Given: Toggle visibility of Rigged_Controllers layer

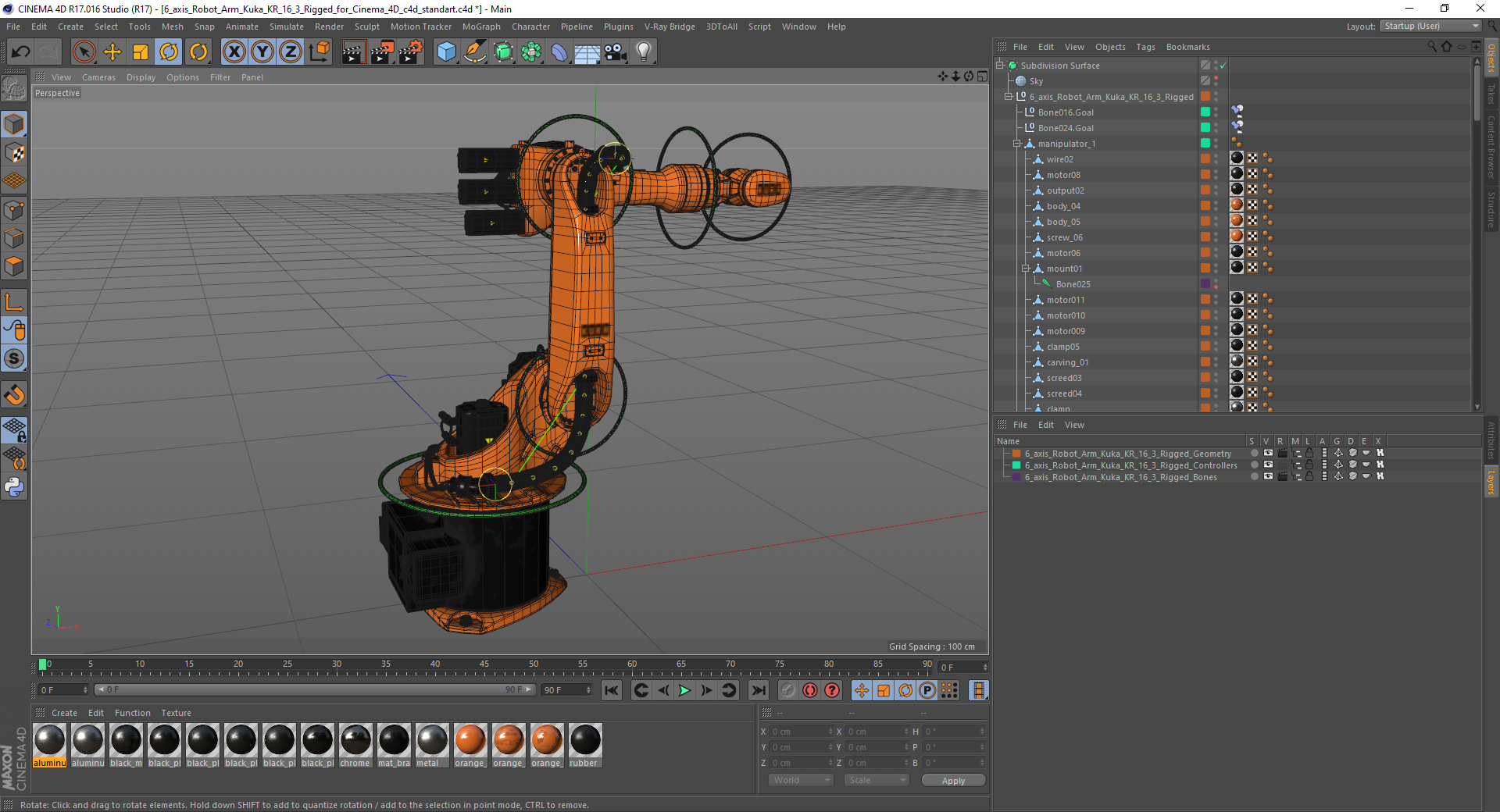Looking at the screenshot, I should tap(1268, 465).
